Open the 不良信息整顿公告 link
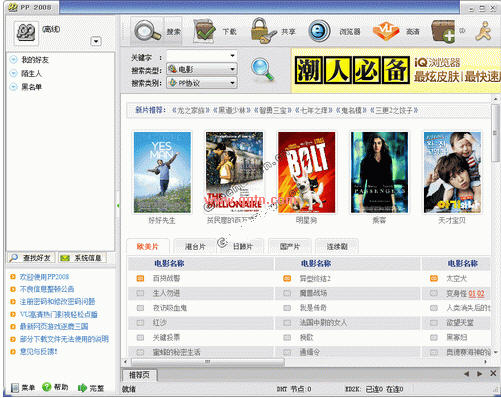This screenshot has width=501, height=398. coord(47,289)
